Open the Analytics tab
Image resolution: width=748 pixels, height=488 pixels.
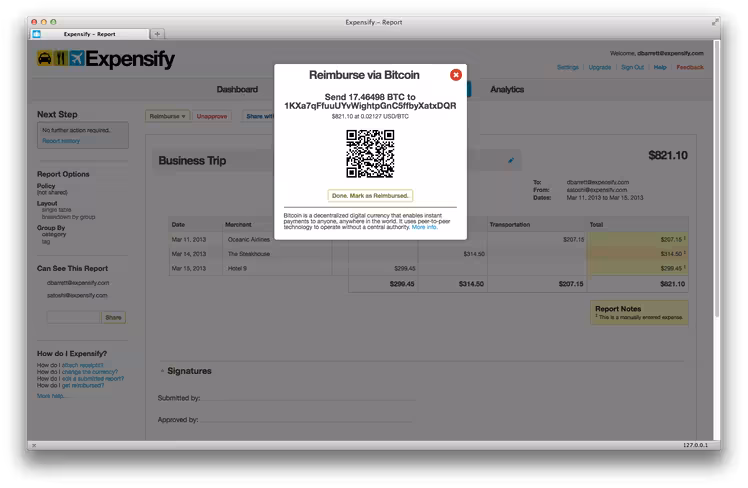pyautogui.click(x=507, y=89)
